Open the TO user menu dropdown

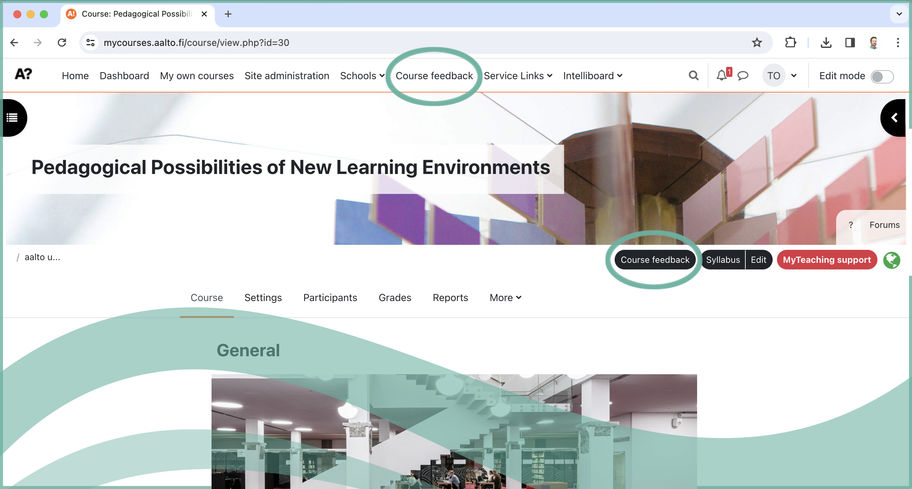tap(780, 76)
